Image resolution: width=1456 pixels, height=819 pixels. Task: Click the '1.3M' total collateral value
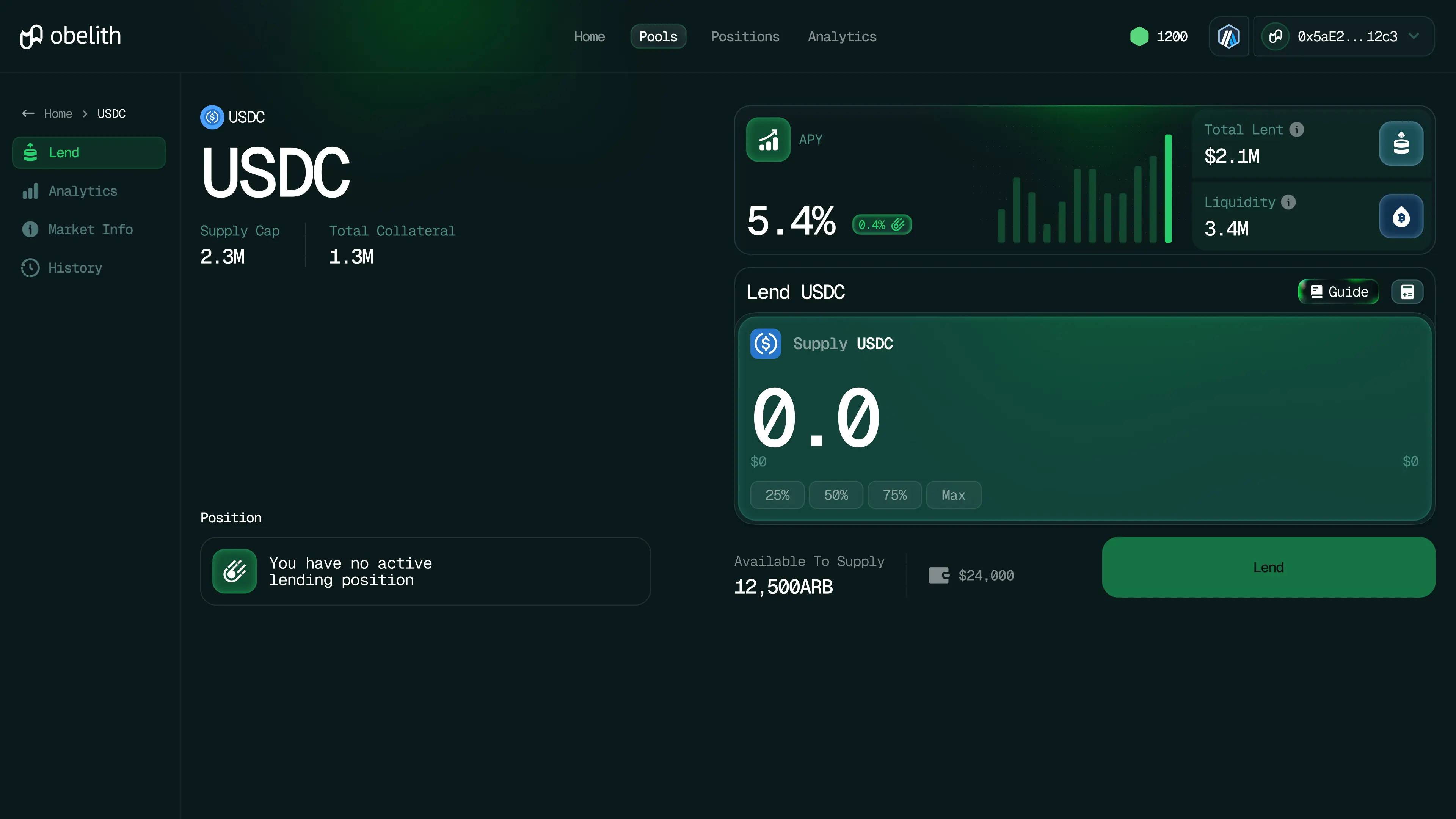(x=351, y=257)
